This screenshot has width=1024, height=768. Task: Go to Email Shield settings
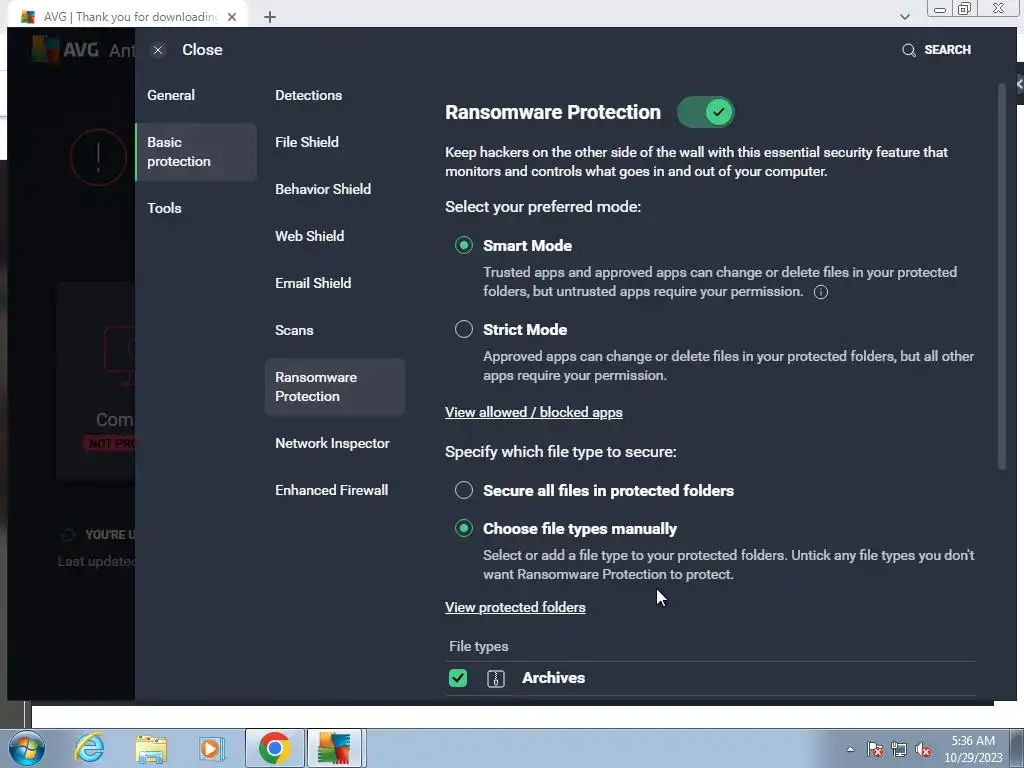coord(313,283)
